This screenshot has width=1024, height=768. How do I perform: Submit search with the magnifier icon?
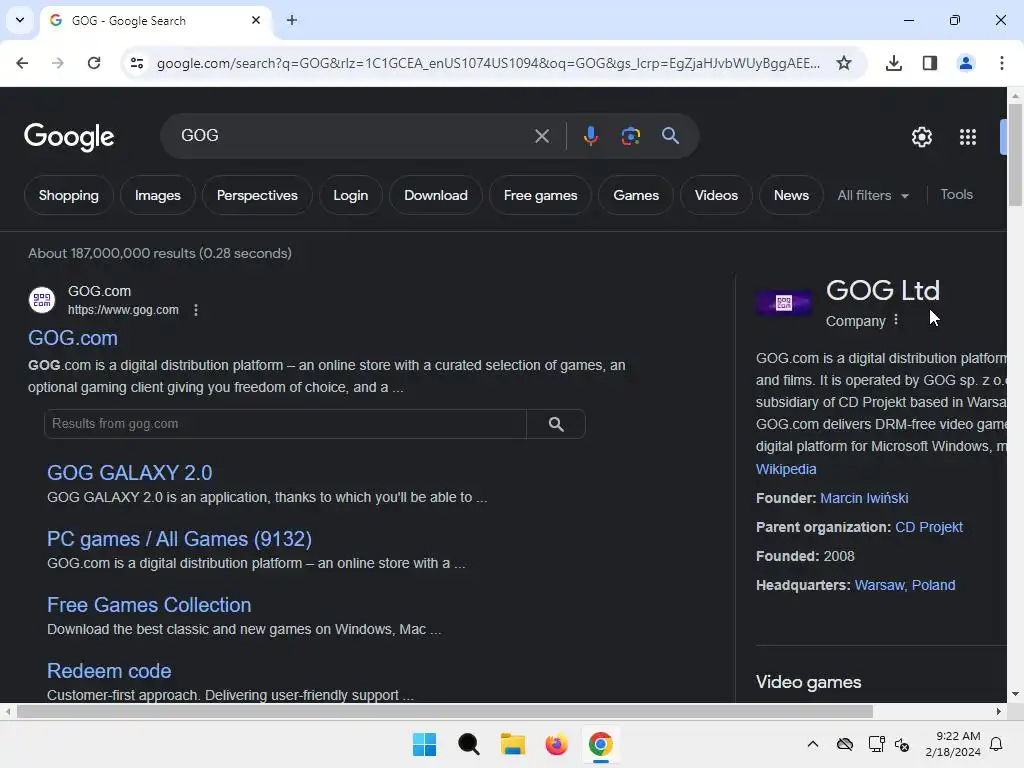670,136
